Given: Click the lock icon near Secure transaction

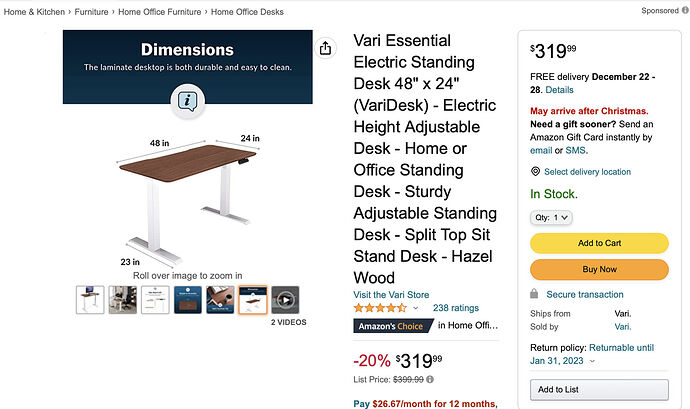Looking at the screenshot, I should tap(535, 295).
